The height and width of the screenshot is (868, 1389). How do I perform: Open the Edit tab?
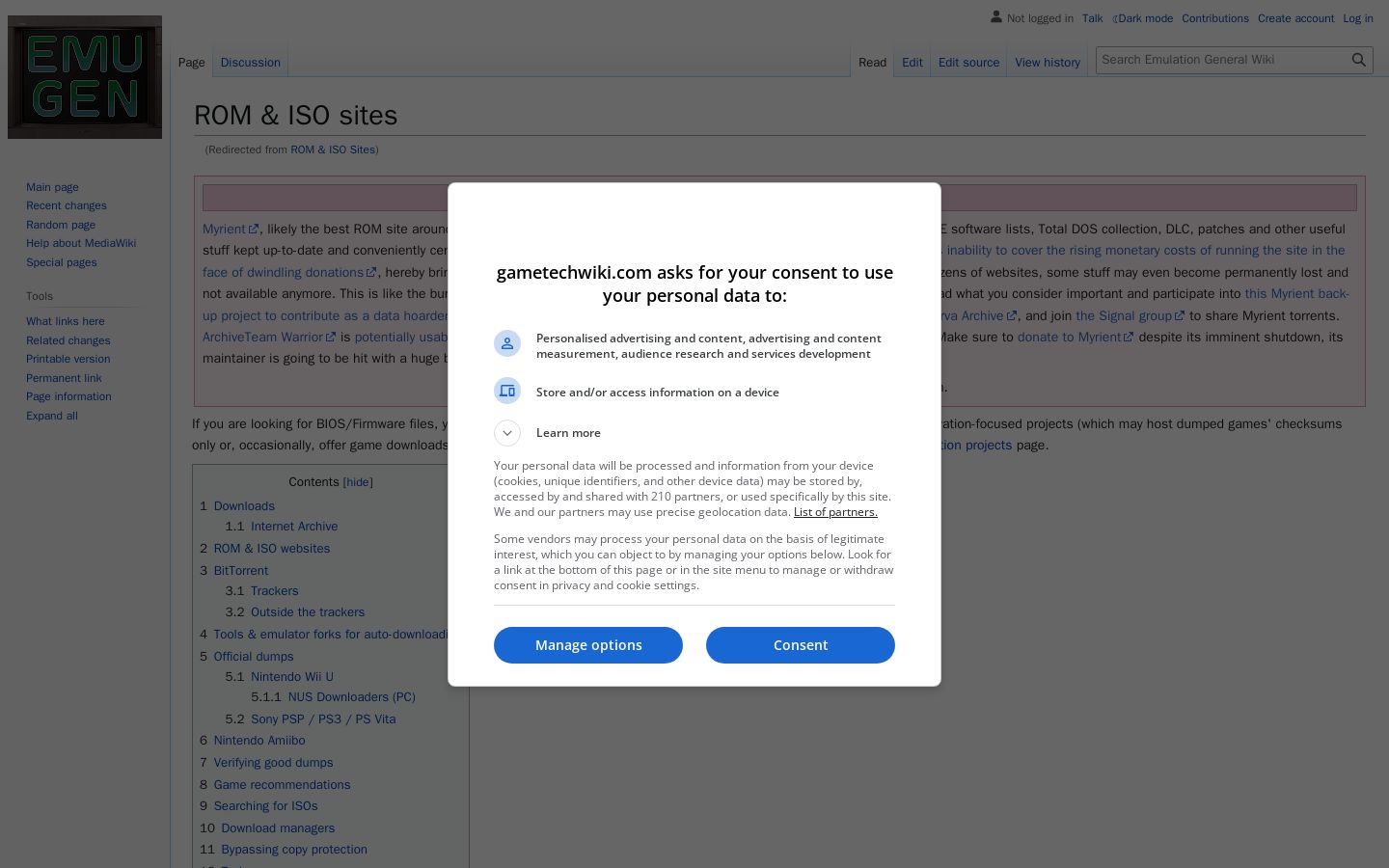[912, 63]
